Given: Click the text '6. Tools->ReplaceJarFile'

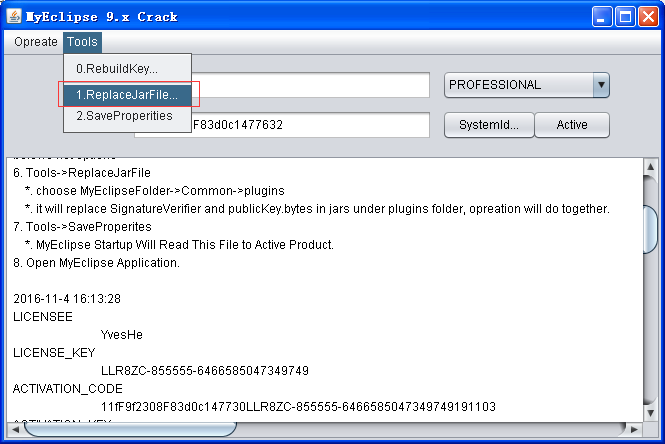Looking at the screenshot, I should 82,173.
